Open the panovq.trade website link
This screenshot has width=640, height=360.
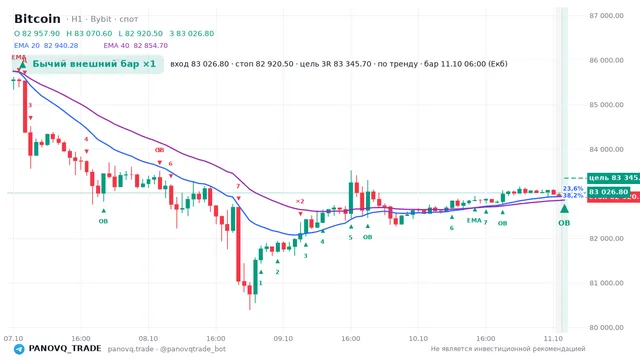(x=131, y=349)
